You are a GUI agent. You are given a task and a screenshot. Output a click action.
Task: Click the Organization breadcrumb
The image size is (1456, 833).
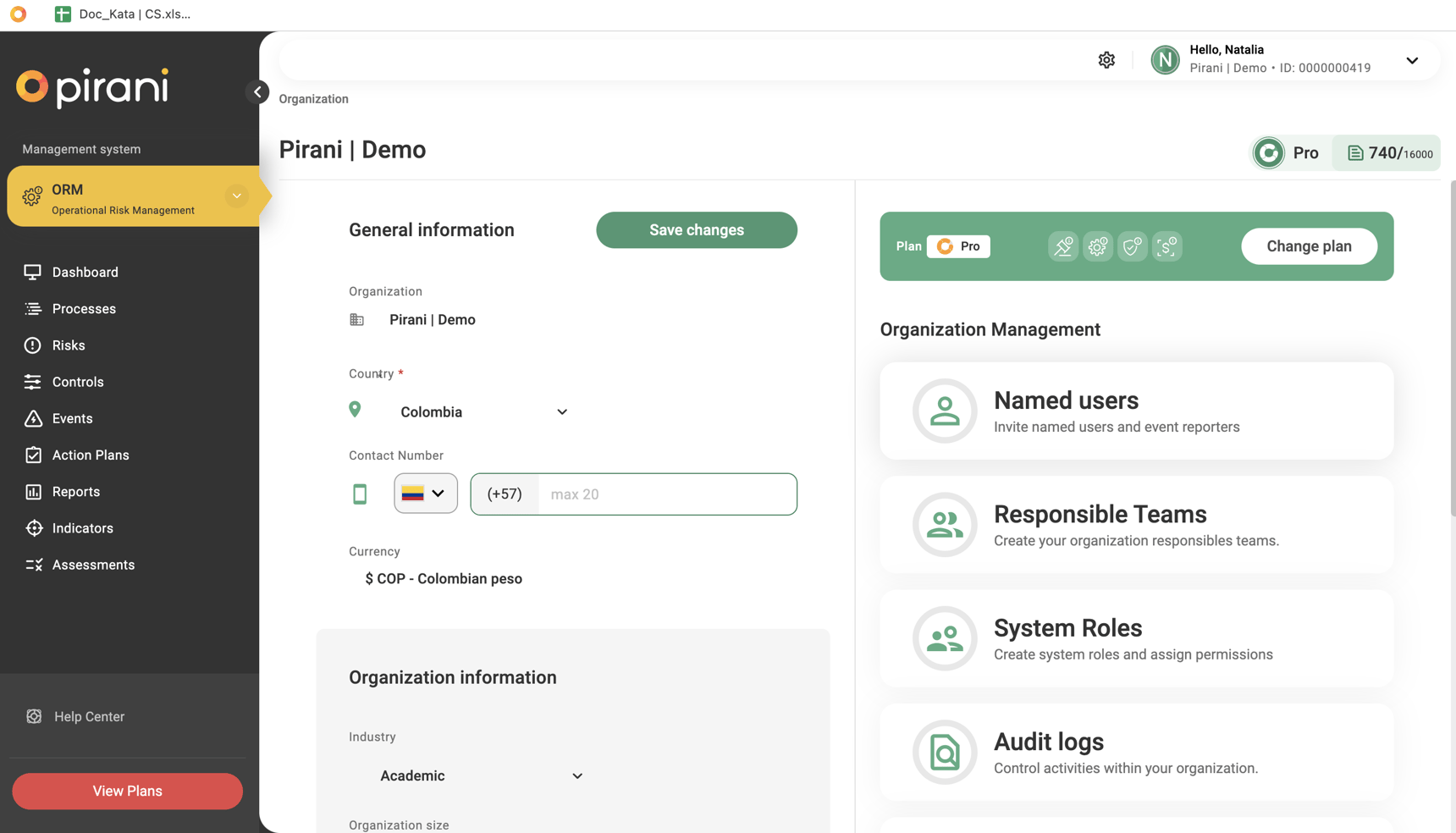(x=313, y=99)
